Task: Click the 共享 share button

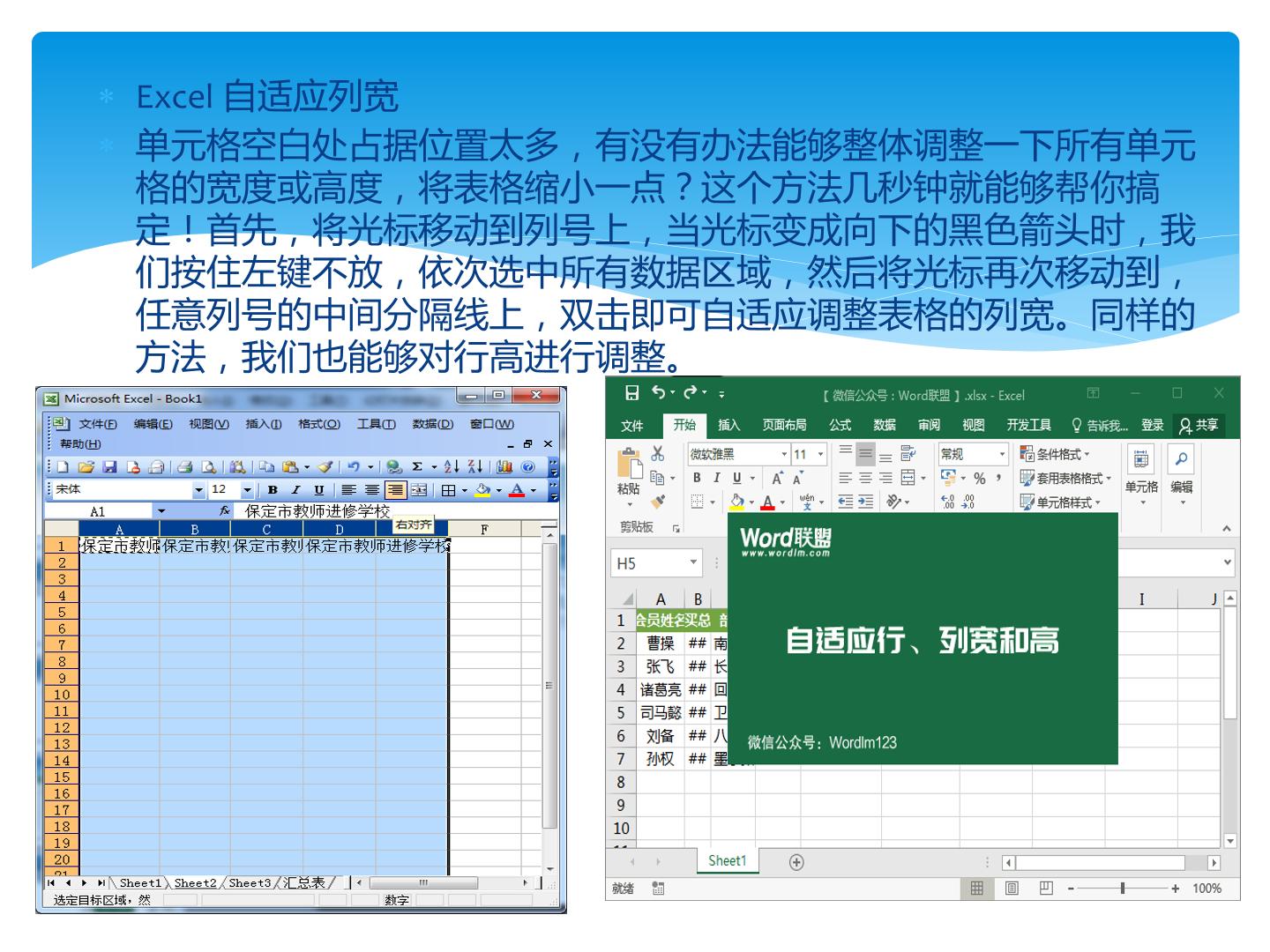Action: point(1199,425)
